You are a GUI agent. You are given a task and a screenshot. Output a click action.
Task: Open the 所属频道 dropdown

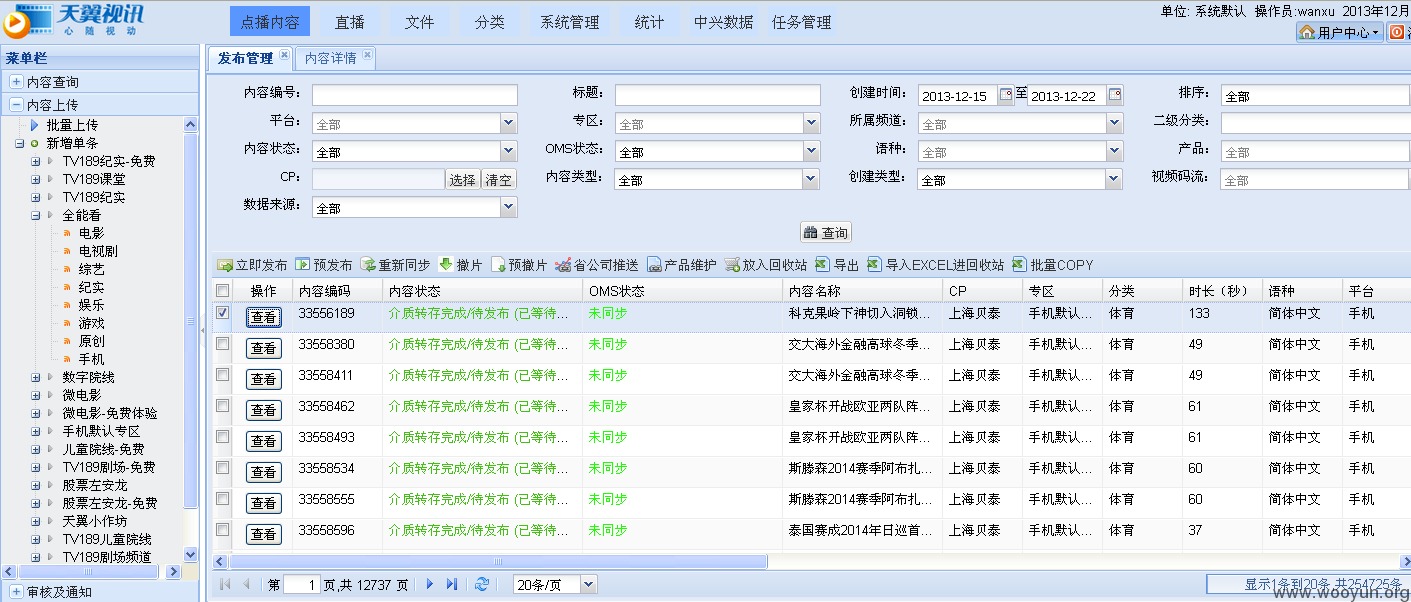(x=1114, y=123)
